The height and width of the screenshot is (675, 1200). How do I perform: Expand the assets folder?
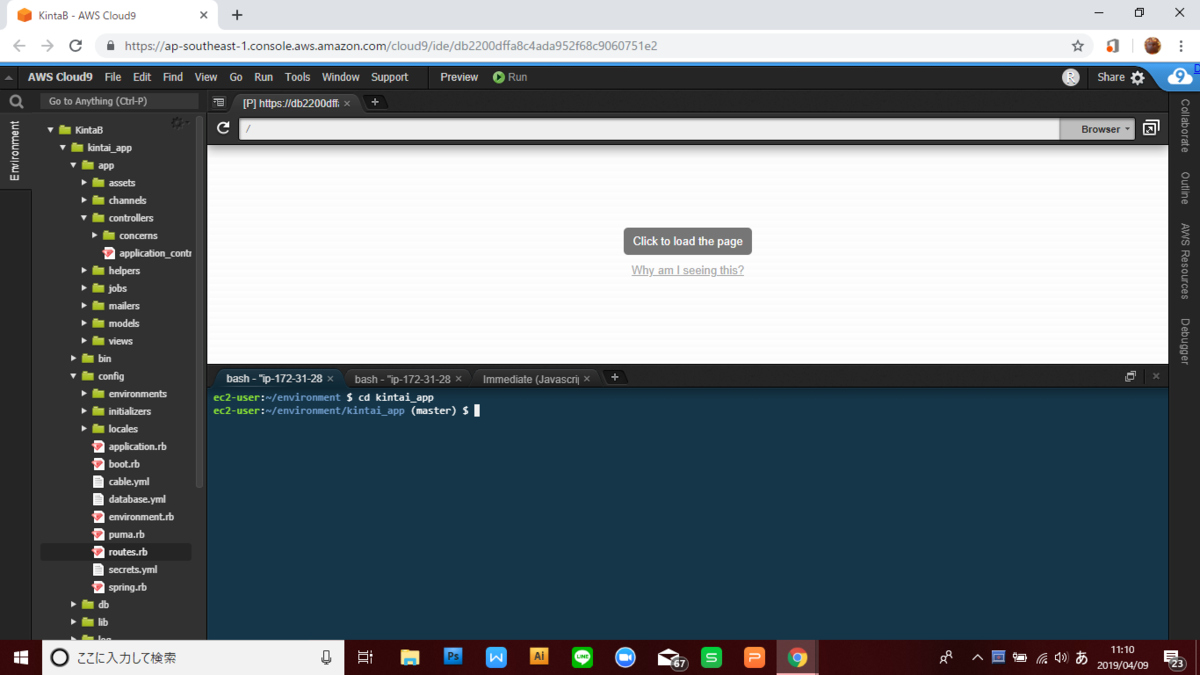coord(85,183)
